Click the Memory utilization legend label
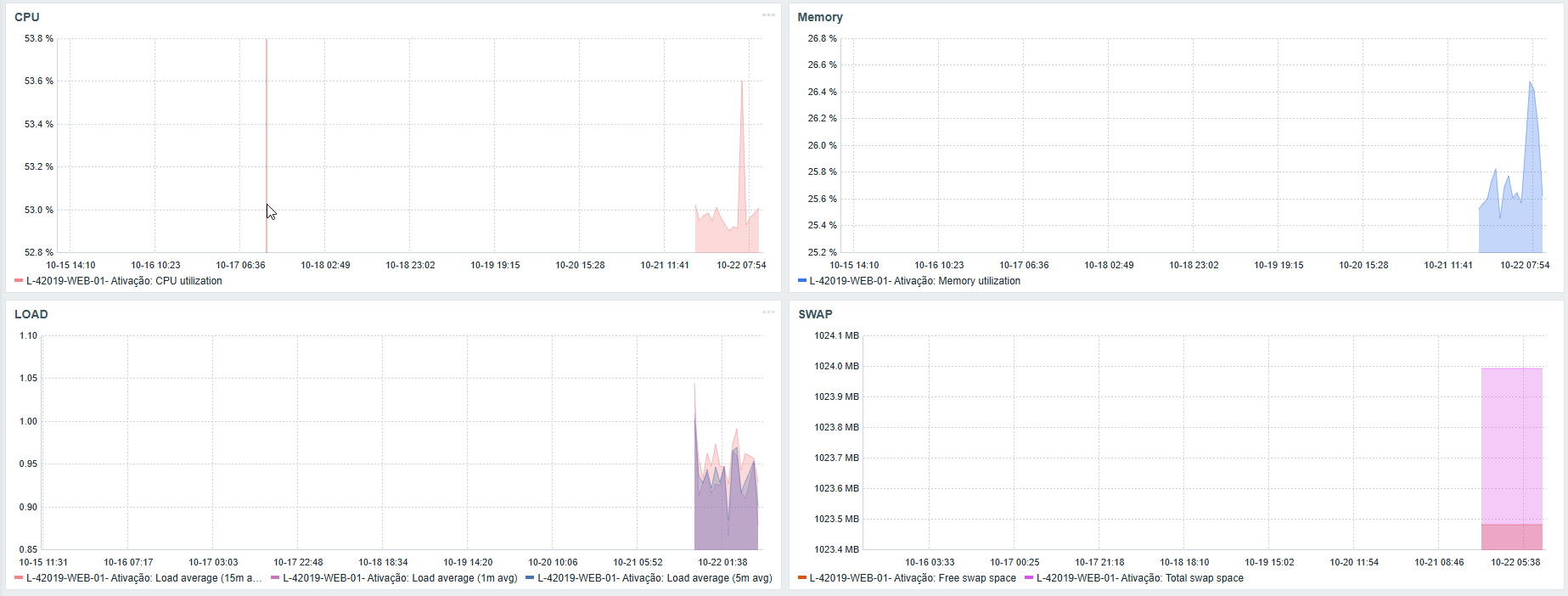Screen dimensions: 1568x596 coord(914,281)
